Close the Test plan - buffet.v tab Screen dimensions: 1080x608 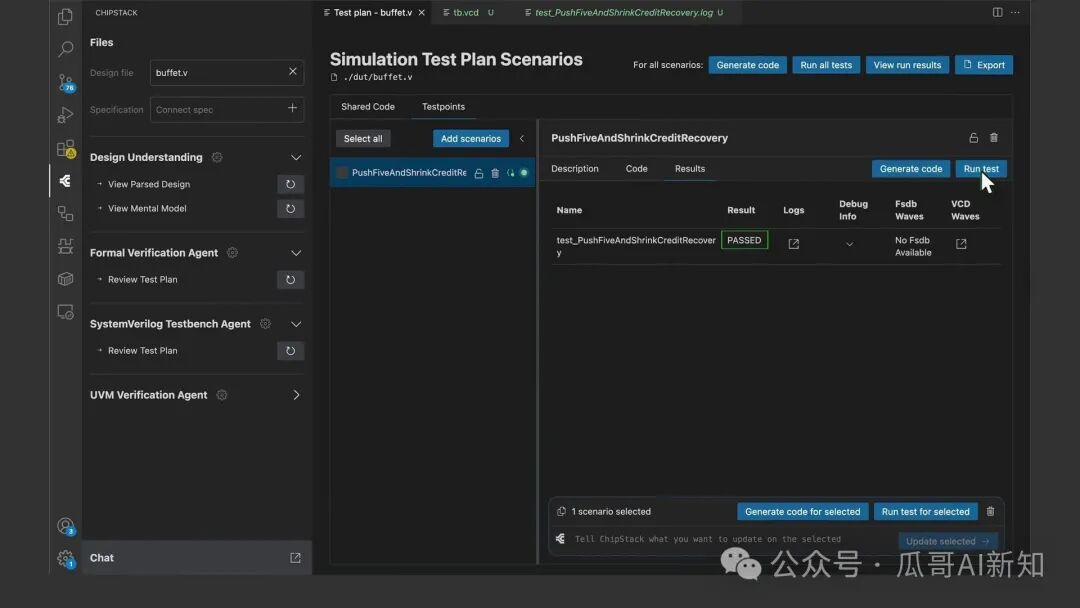coord(422,12)
